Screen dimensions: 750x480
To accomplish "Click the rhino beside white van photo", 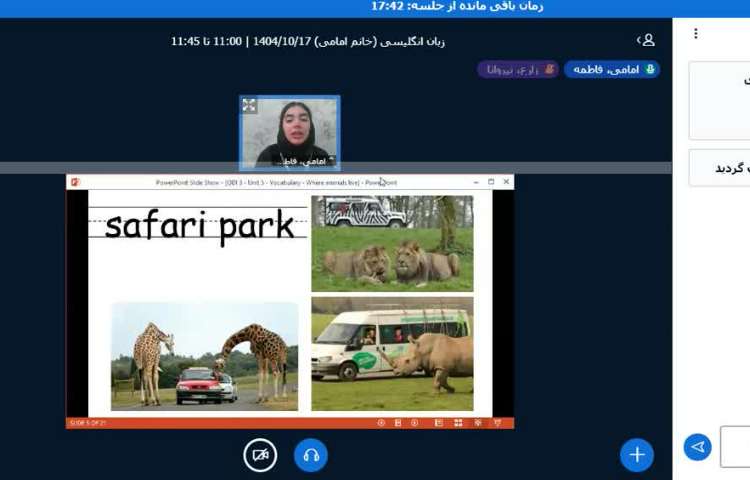I will tap(392, 354).
